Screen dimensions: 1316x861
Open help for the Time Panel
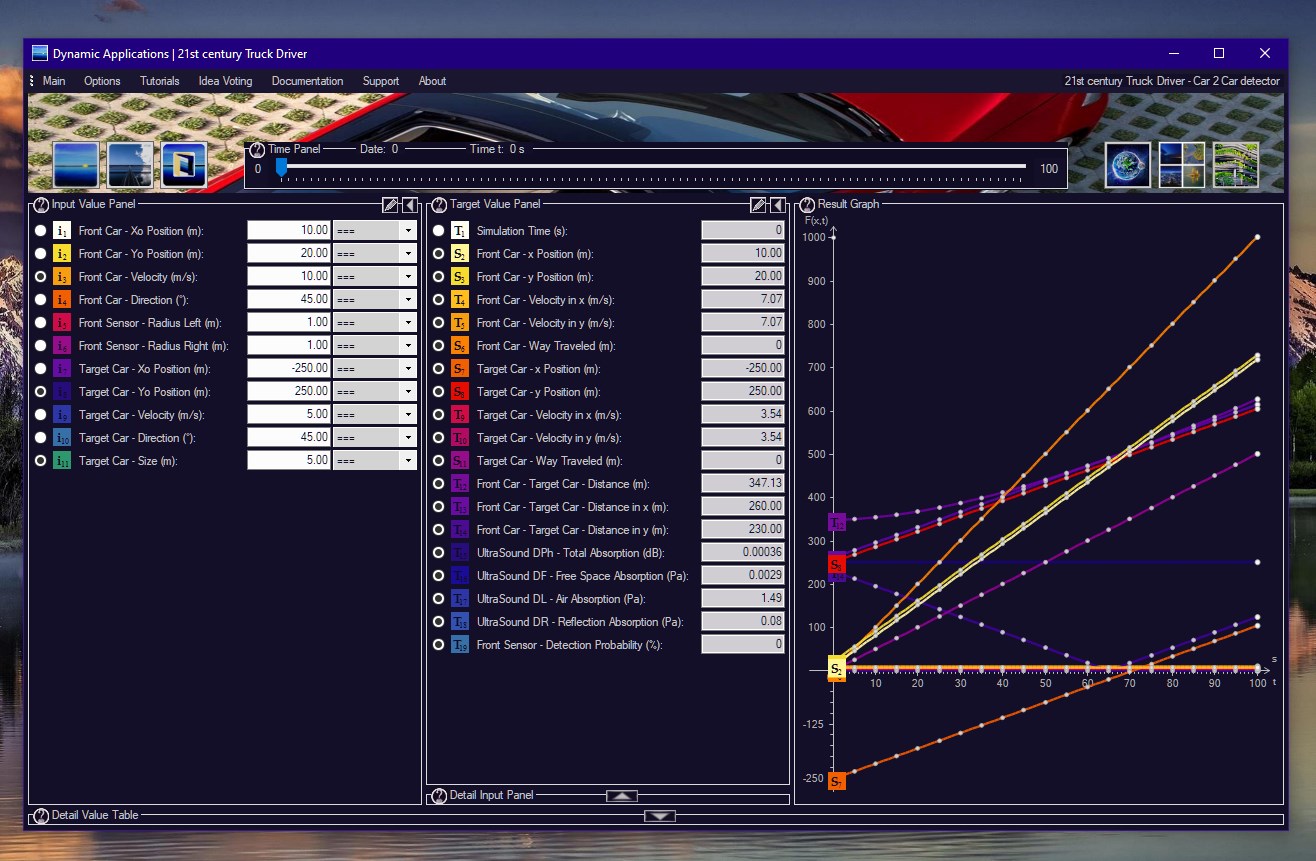click(257, 150)
